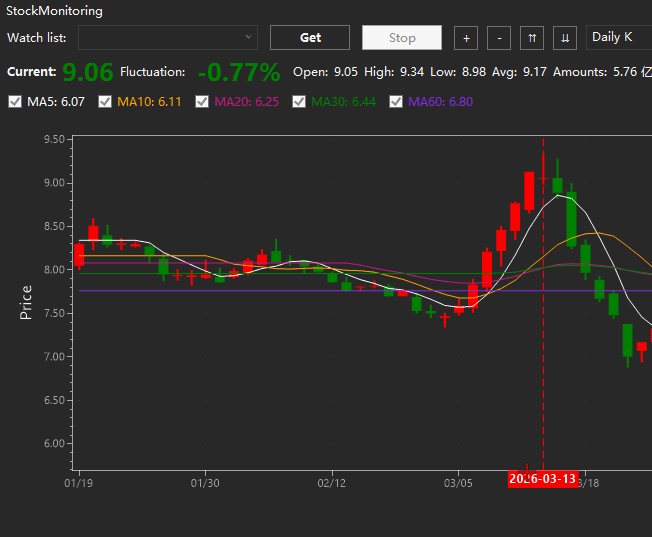
Task: Toggle the MA20 checkbox
Action: [x=202, y=101]
